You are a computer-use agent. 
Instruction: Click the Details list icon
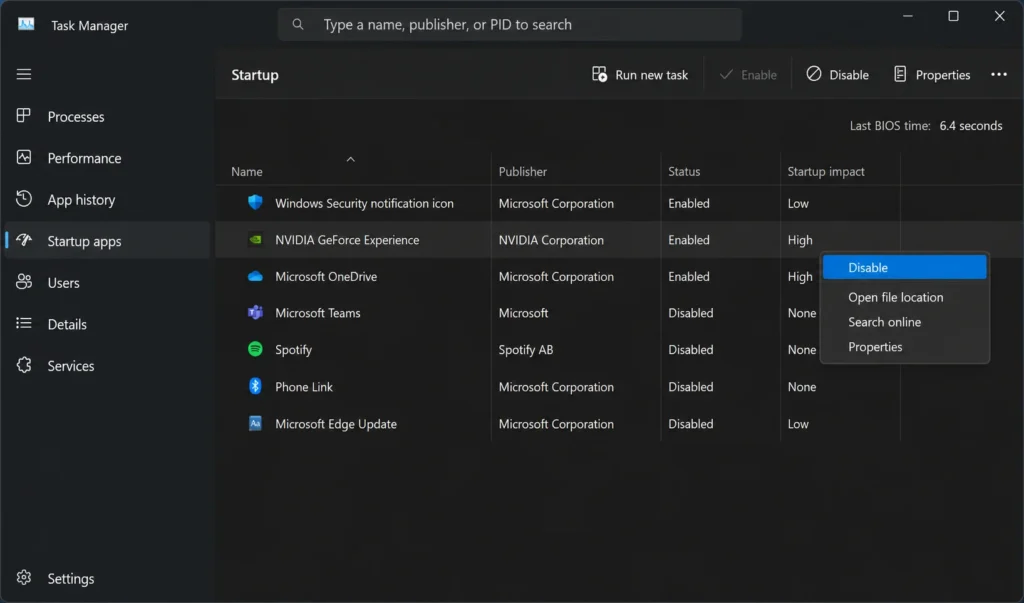[x=24, y=323]
